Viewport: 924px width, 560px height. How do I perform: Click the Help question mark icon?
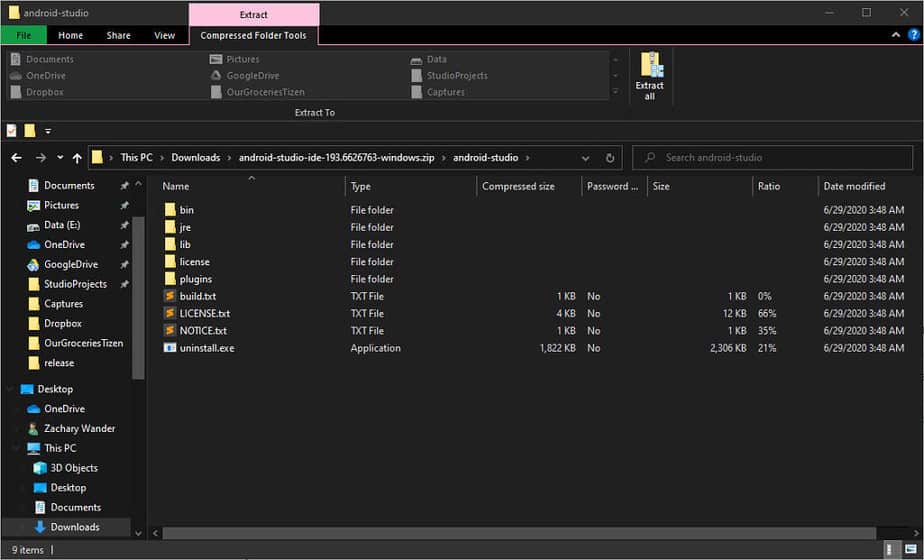click(913, 35)
